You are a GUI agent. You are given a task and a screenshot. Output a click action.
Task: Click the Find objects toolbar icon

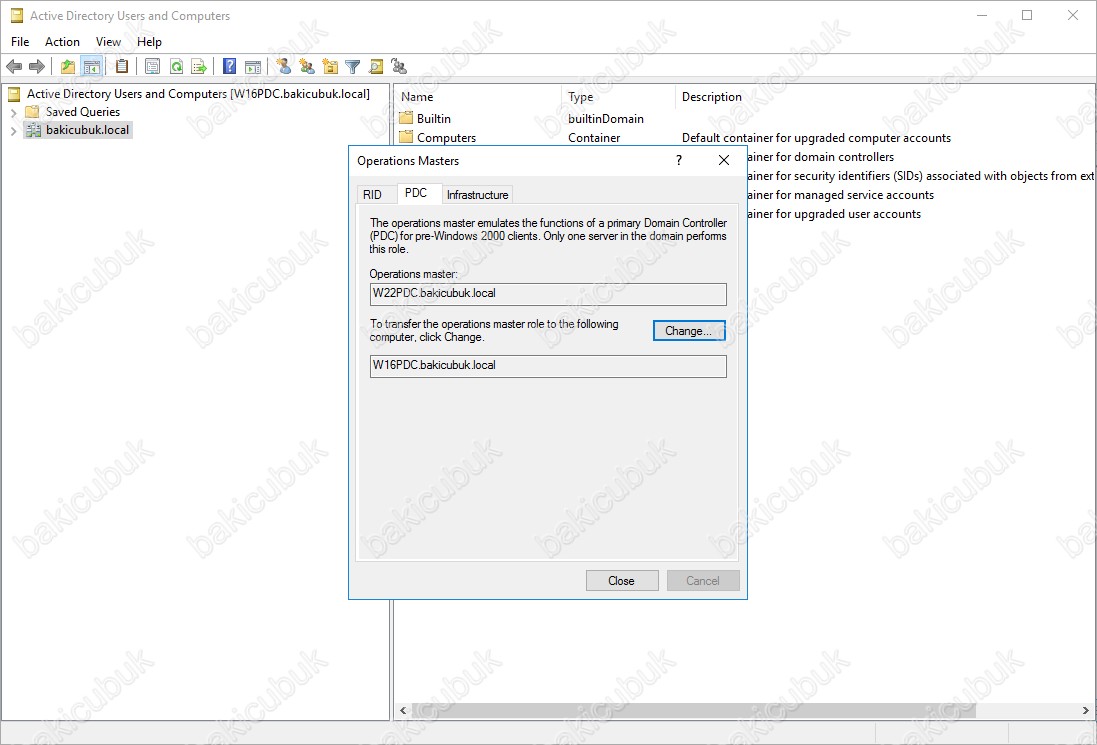tap(376, 66)
